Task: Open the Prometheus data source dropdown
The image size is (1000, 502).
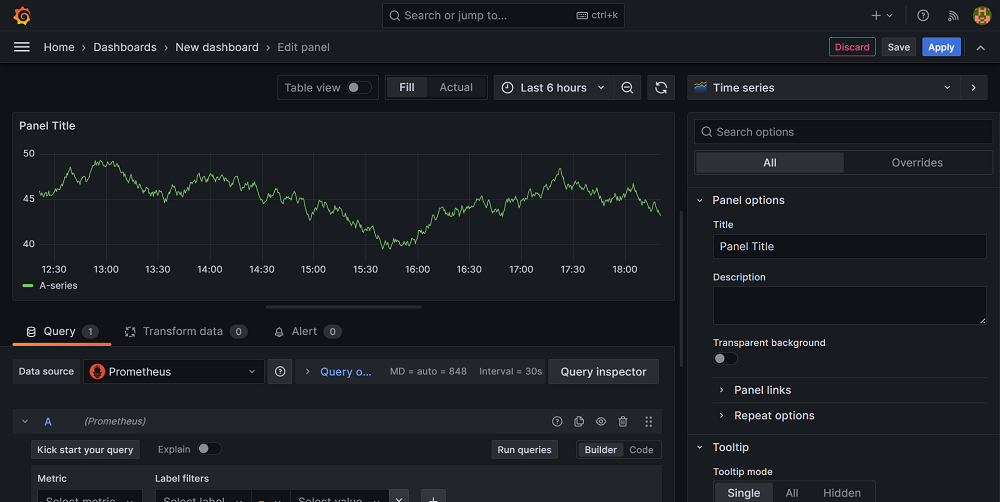Action: click(174, 372)
